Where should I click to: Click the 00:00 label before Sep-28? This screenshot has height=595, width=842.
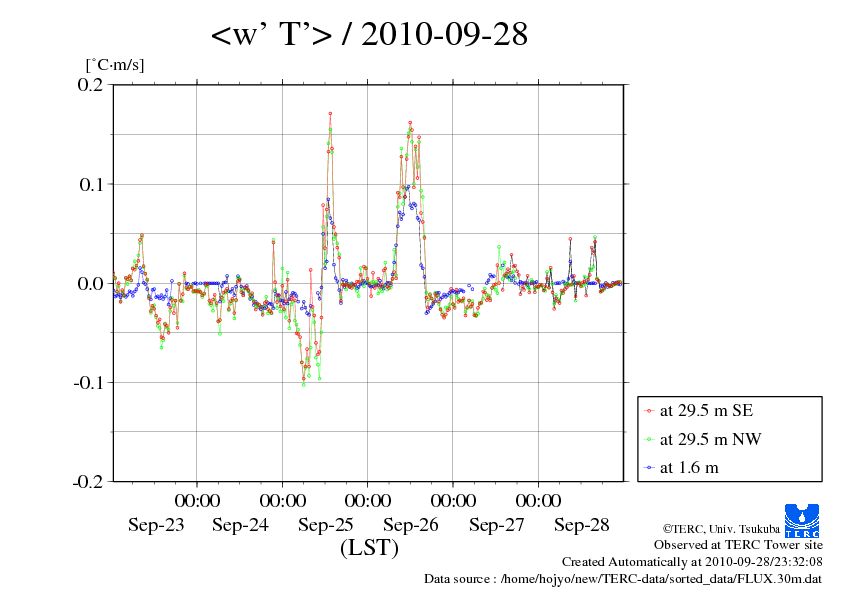[539, 501]
